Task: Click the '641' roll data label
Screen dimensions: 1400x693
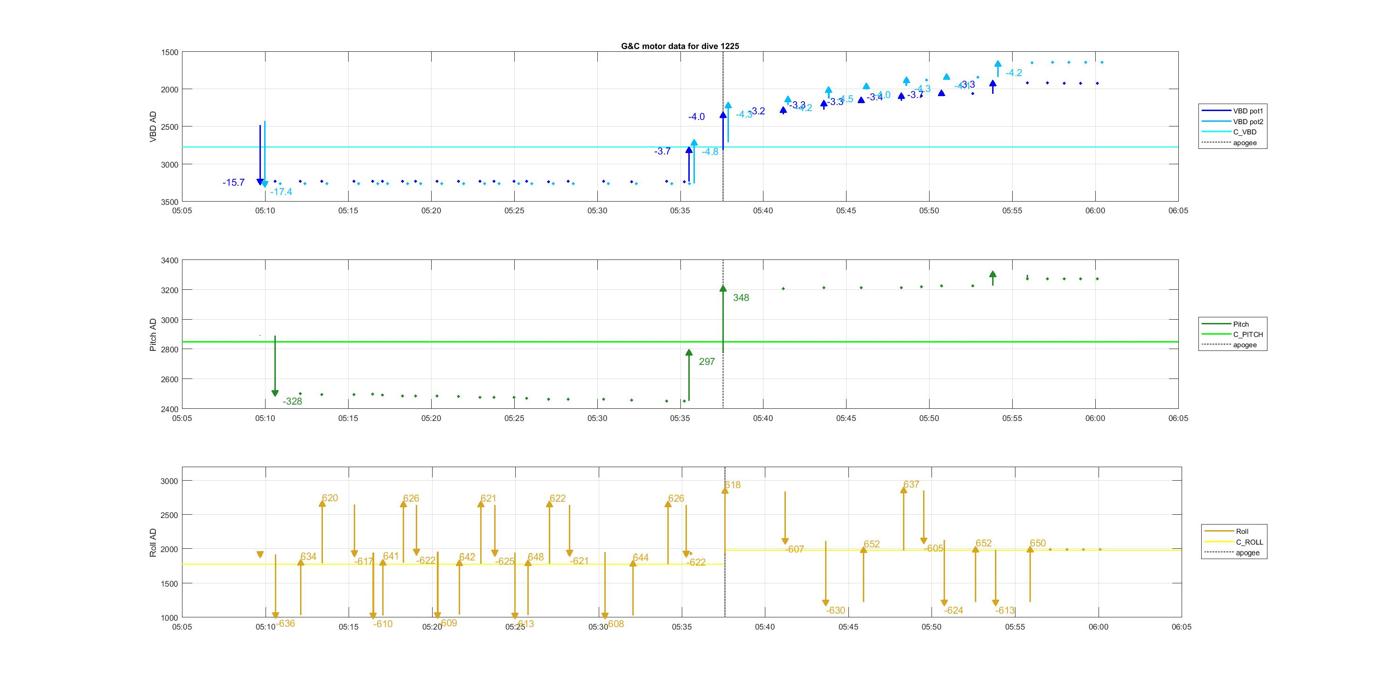Action: point(391,556)
